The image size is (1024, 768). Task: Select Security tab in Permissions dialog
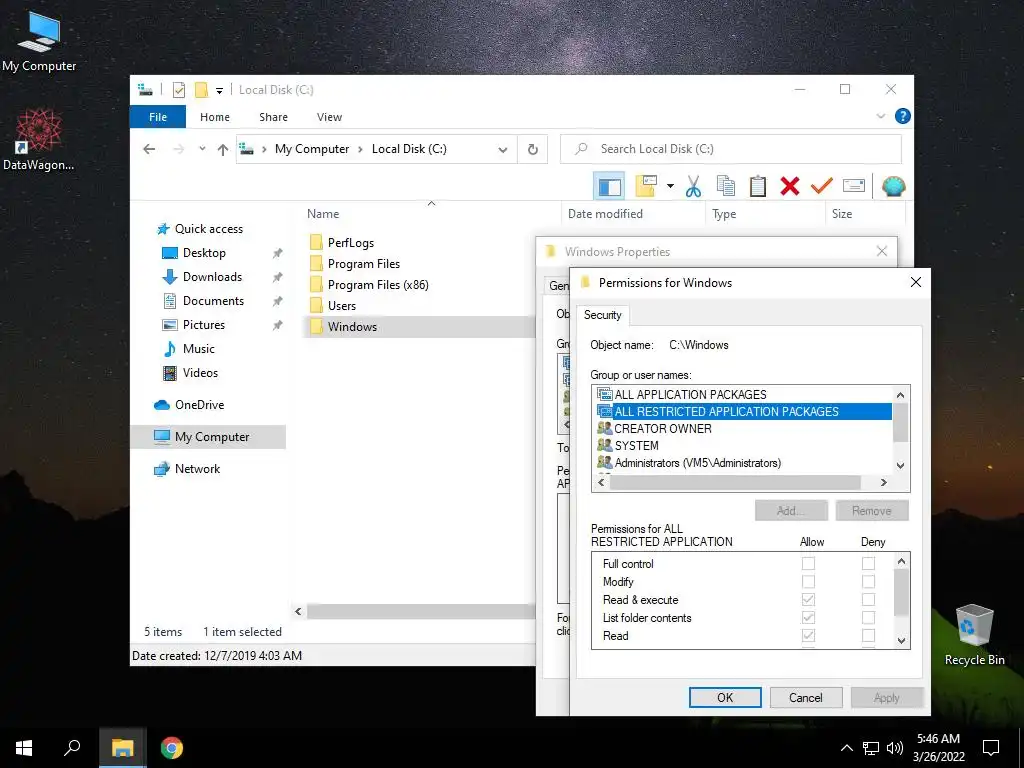pos(602,315)
